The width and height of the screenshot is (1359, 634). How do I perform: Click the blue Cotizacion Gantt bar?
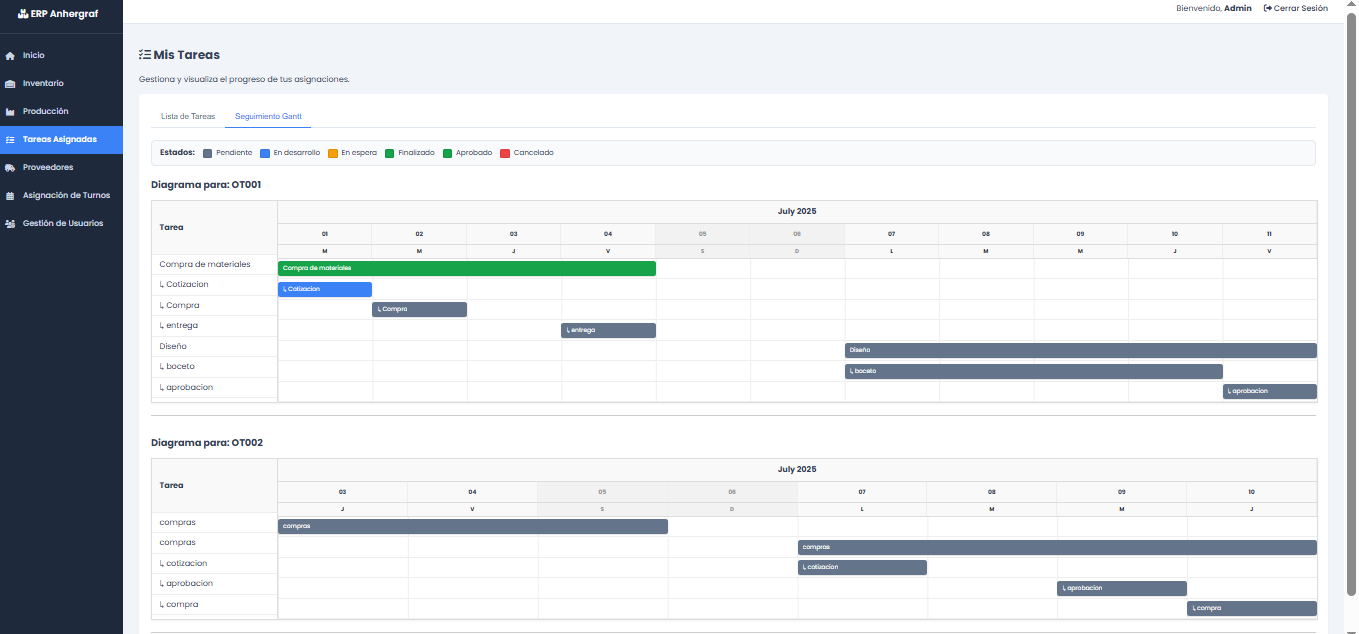click(324, 289)
